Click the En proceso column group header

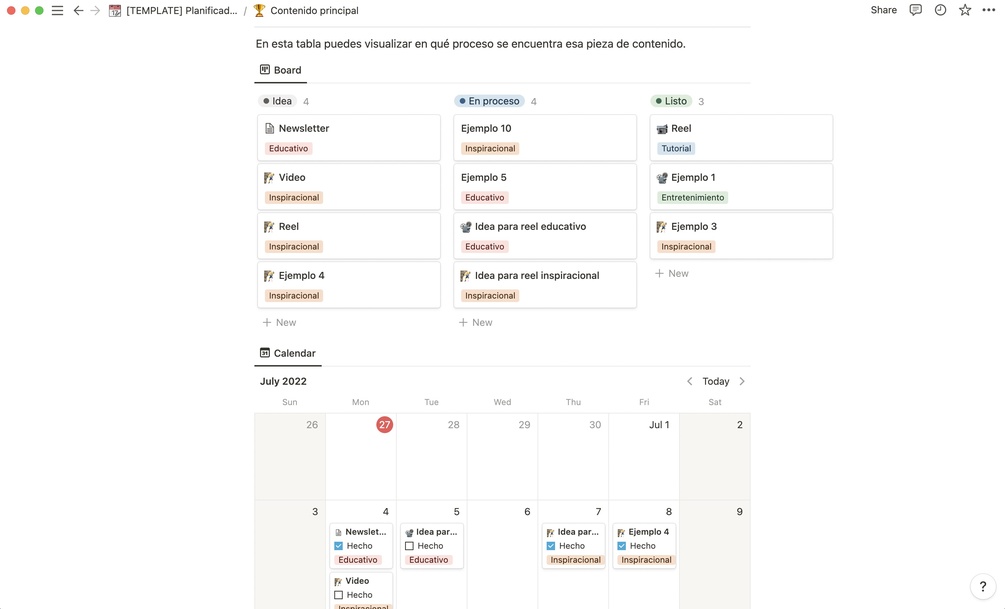click(x=489, y=101)
